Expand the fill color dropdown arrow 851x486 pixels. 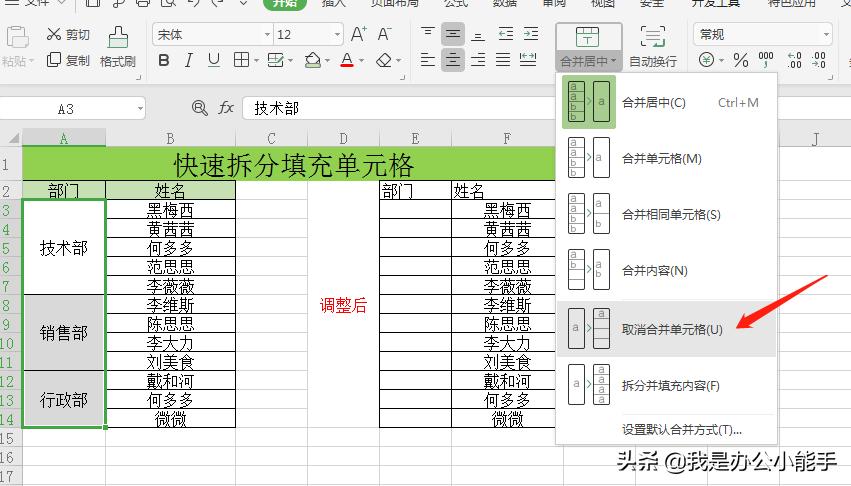point(327,61)
